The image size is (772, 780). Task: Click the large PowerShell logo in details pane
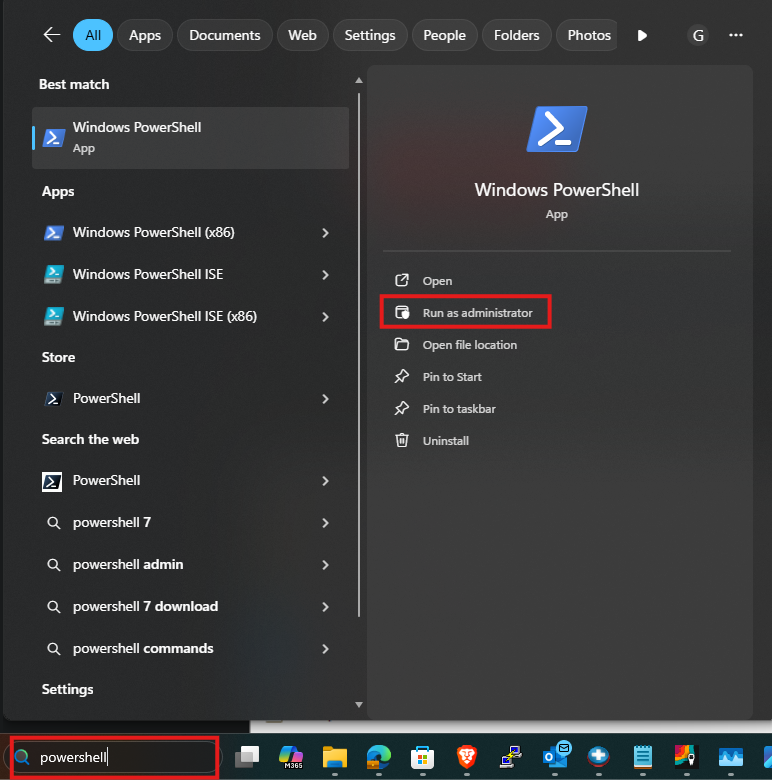point(557,129)
